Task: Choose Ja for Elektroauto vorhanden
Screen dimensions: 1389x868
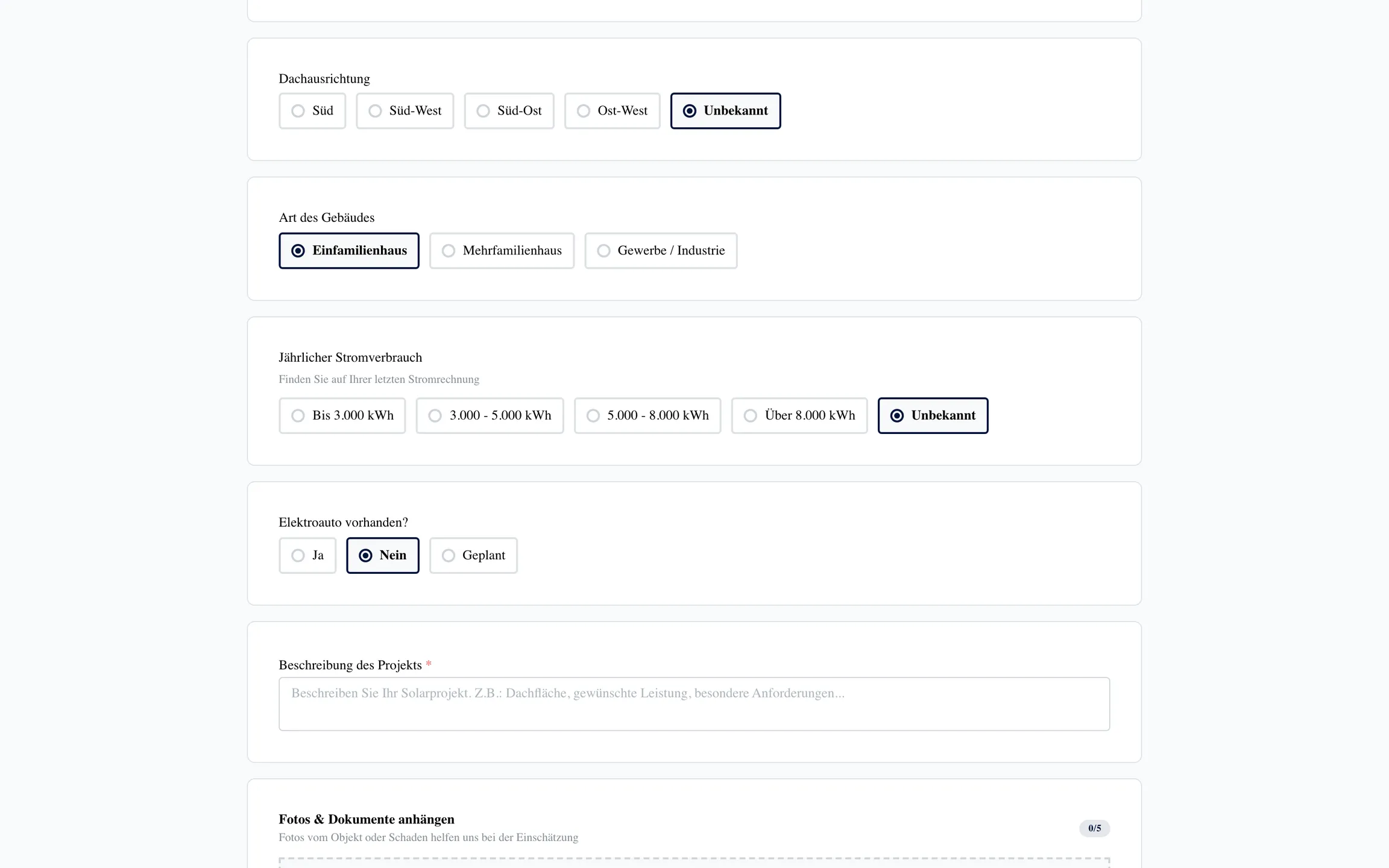Action: point(307,555)
